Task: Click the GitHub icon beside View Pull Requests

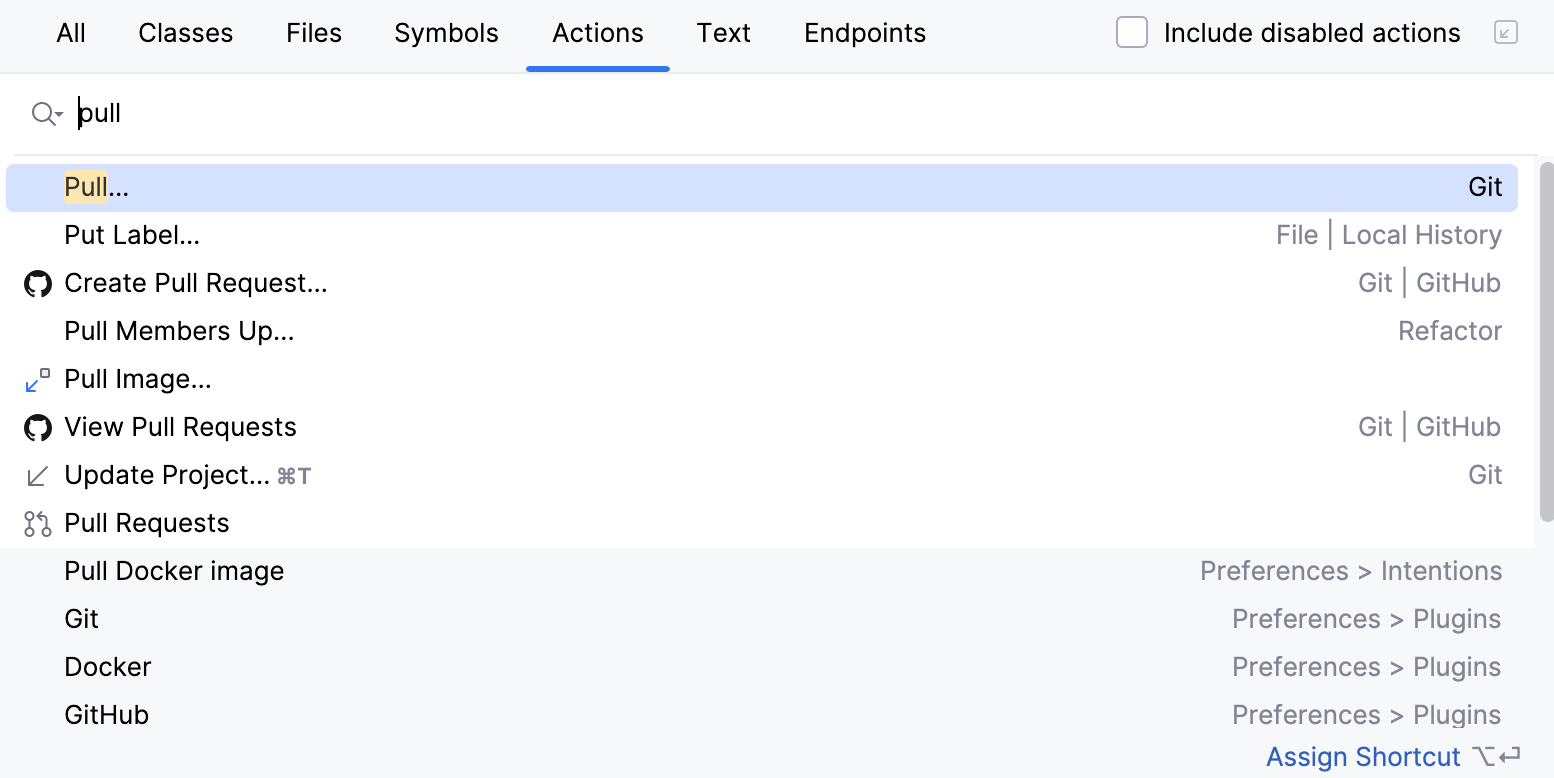Action: tap(37, 427)
